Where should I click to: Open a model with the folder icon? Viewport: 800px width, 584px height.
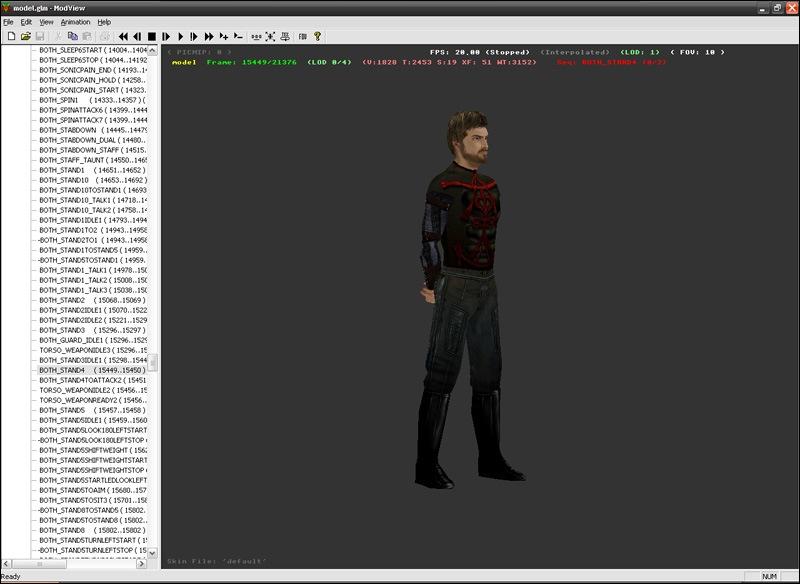click(25, 36)
